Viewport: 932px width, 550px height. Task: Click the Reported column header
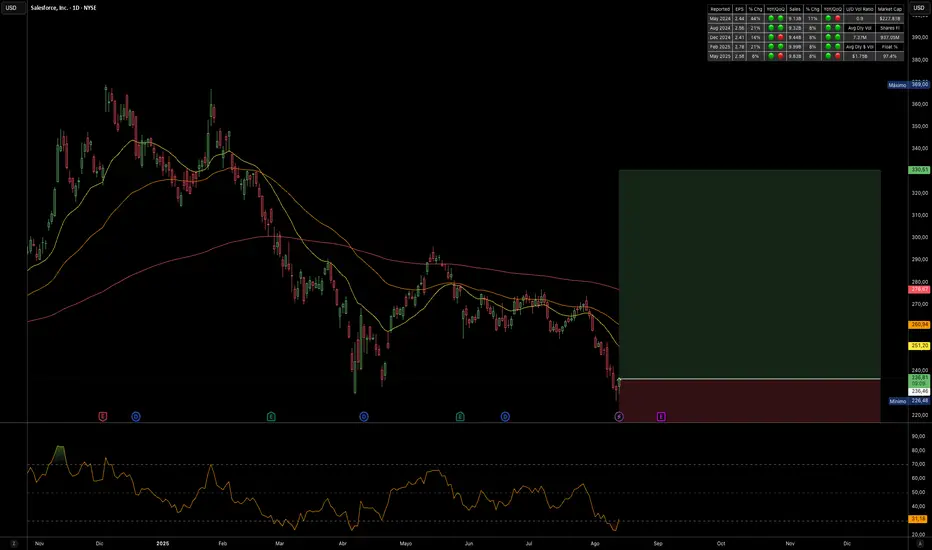pyautogui.click(x=720, y=9)
